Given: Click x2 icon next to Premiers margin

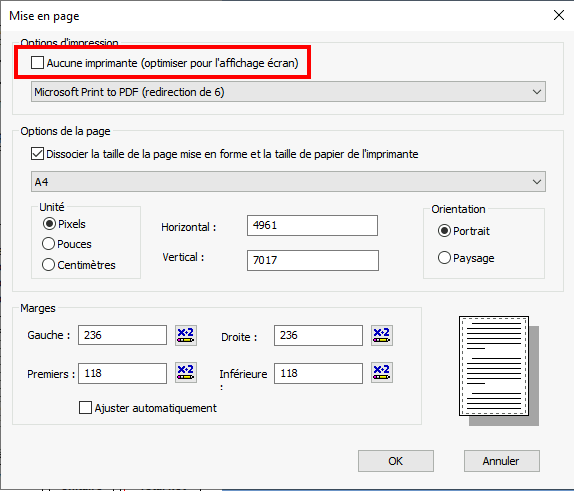Looking at the screenshot, I should tap(186, 372).
